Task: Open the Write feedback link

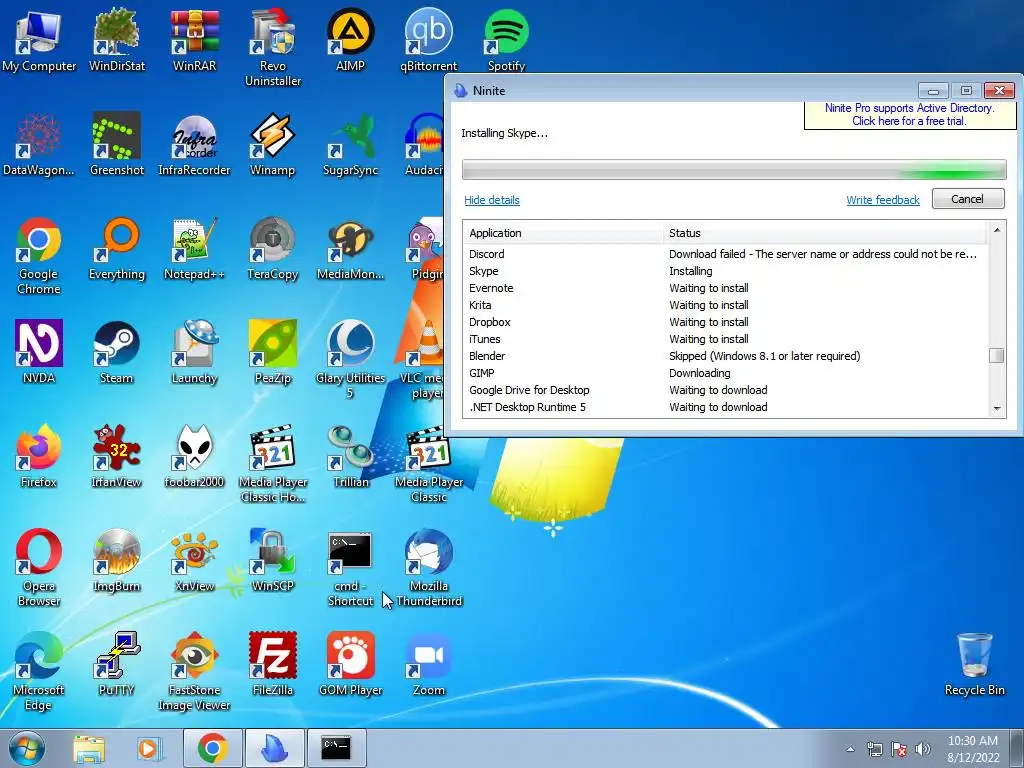Action: 883,200
